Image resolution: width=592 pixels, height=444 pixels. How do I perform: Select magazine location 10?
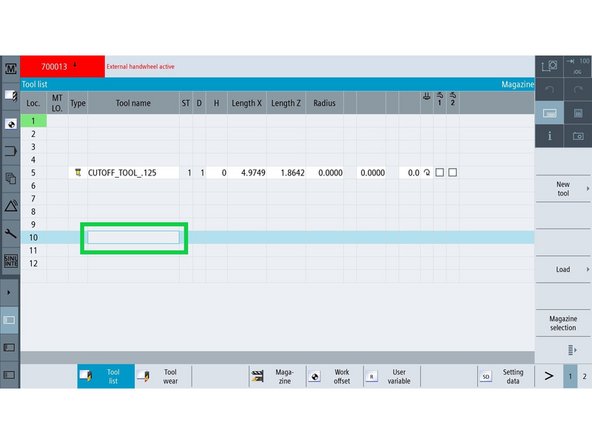[x=33, y=237]
